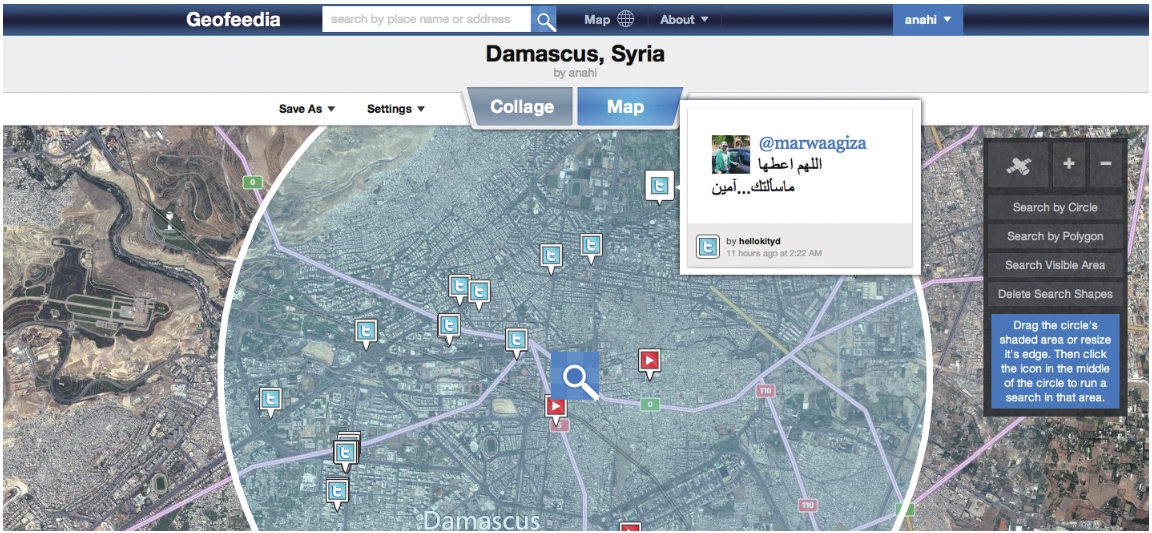This screenshot has height=533, width=1152.
Task: Open the Map globe link in header
Action: [608, 20]
